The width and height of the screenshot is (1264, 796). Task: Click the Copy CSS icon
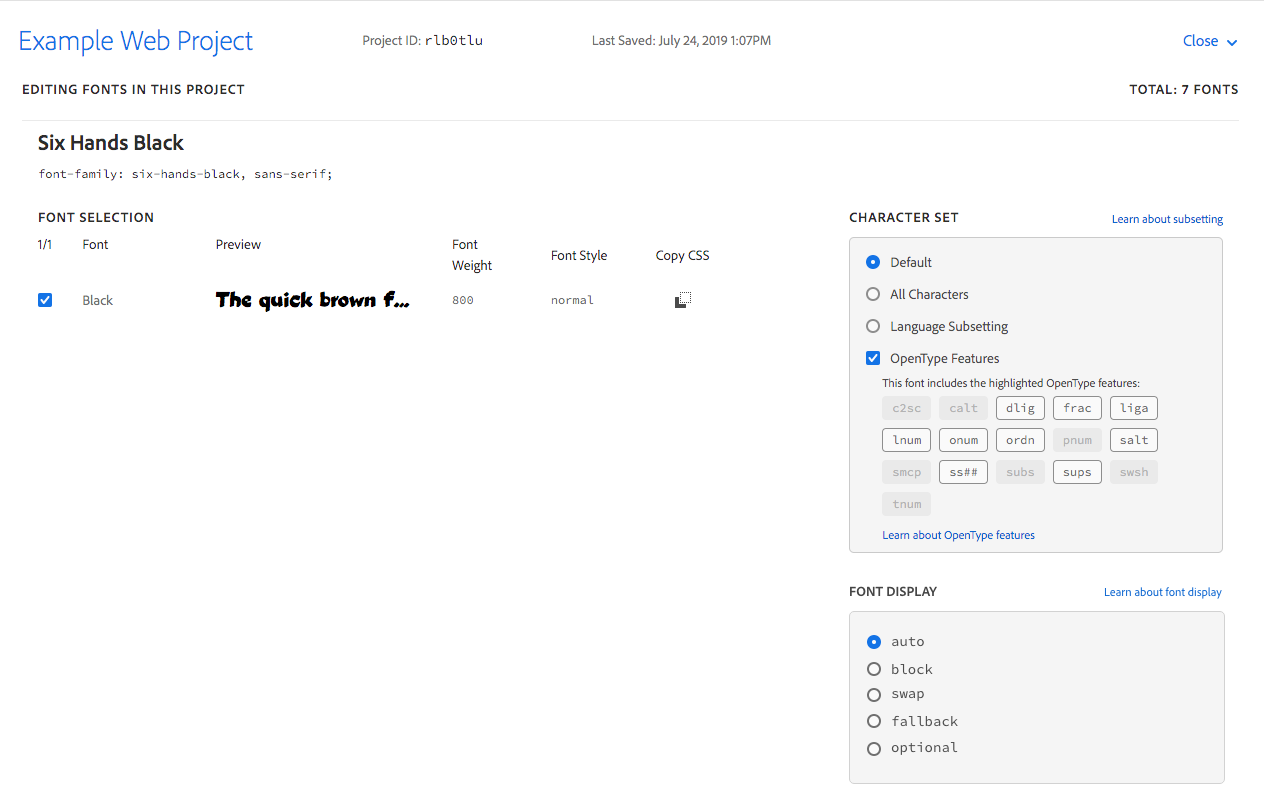(682, 298)
